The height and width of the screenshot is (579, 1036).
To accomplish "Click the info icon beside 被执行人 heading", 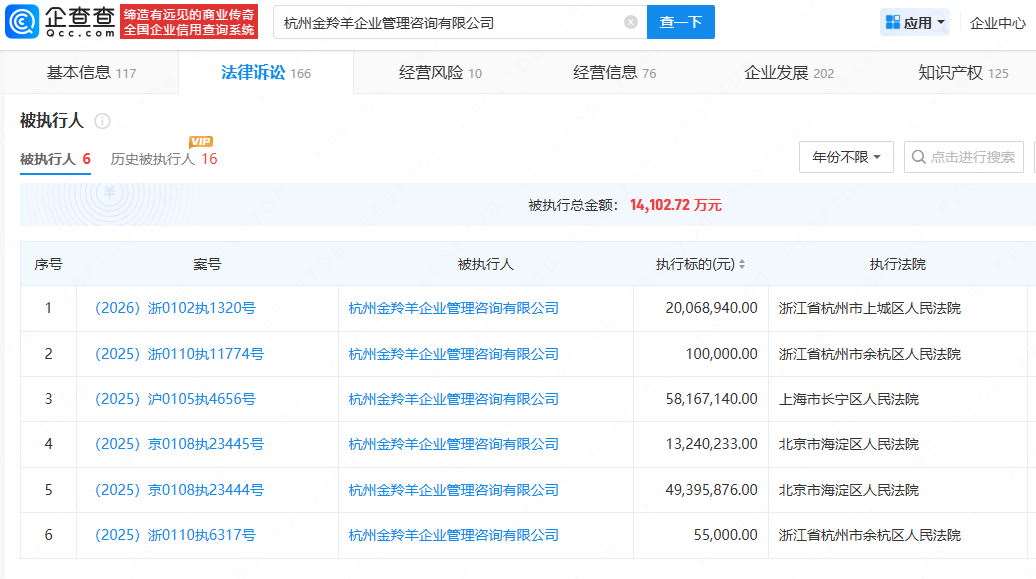I will tap(102, 121).
